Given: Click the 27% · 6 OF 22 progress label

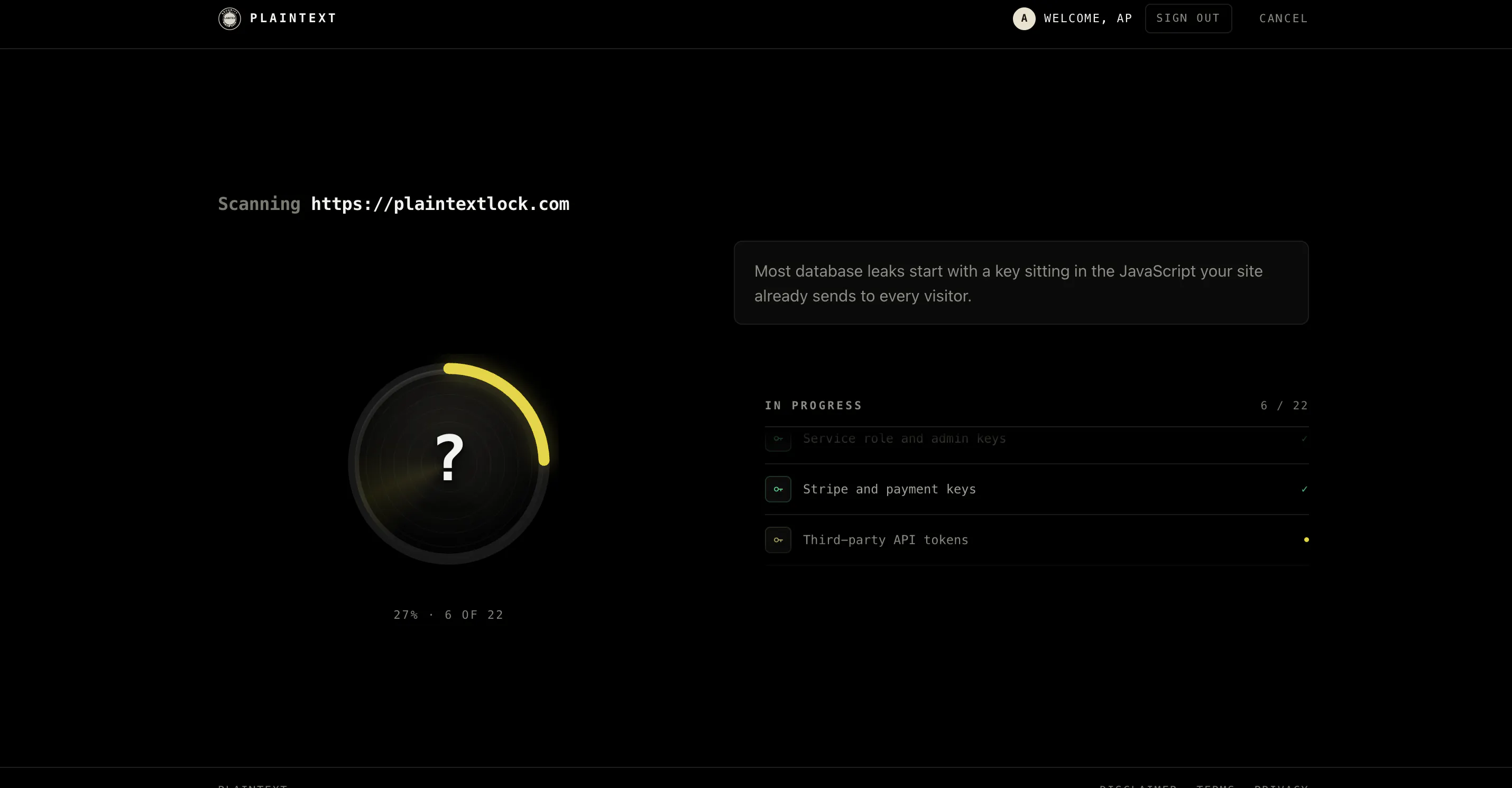Looking at the screenshot, I should [x=448, y=615].
